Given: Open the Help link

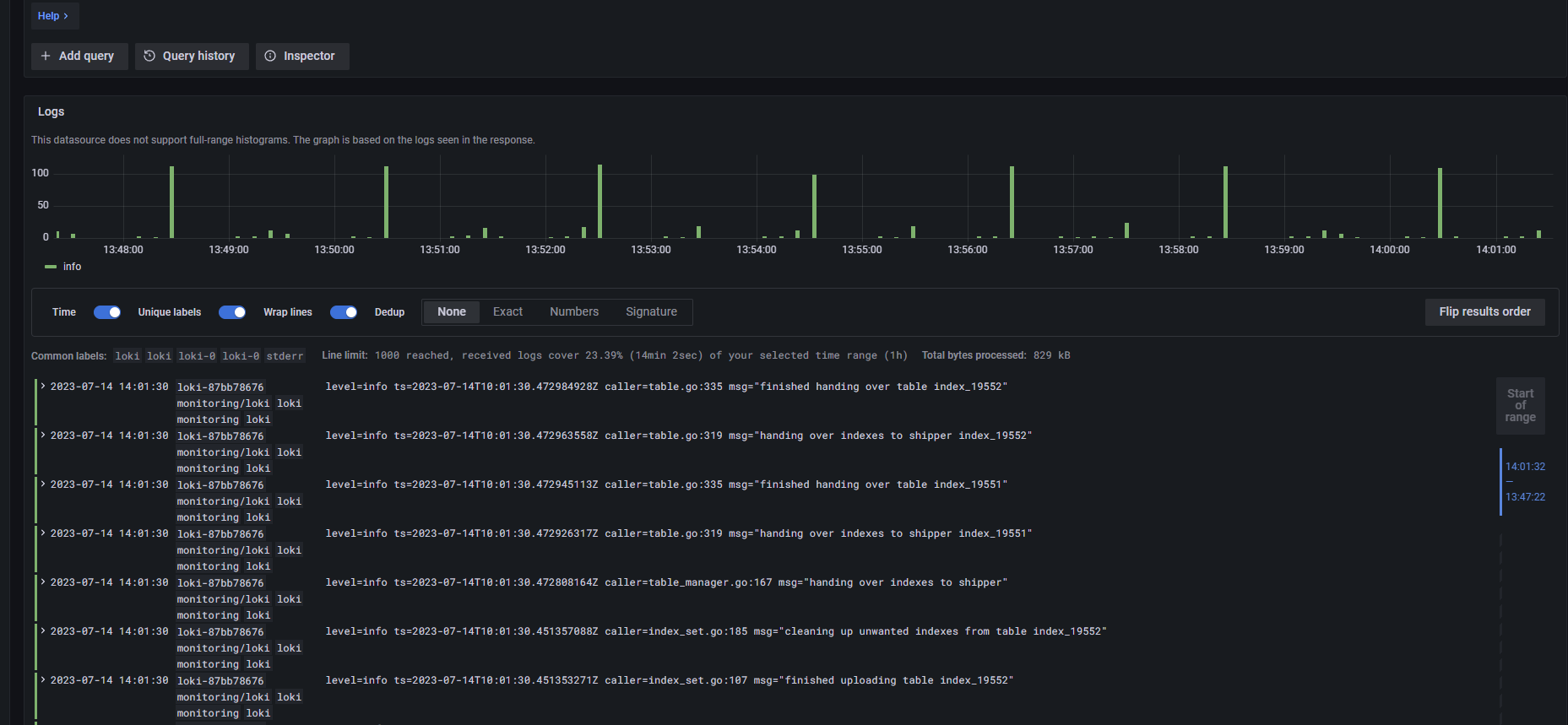Looking at the screenshot, I should (x=53, y=16).
